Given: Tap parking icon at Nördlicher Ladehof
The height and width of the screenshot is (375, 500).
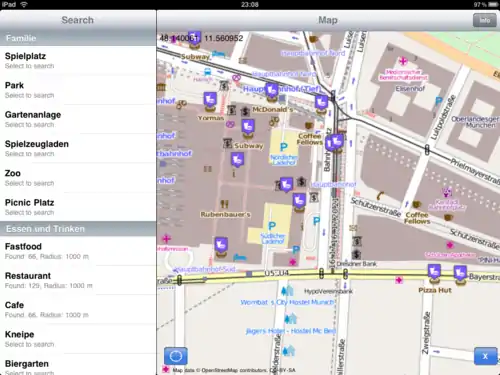Looking at the screenshot, I should (284, 147).
